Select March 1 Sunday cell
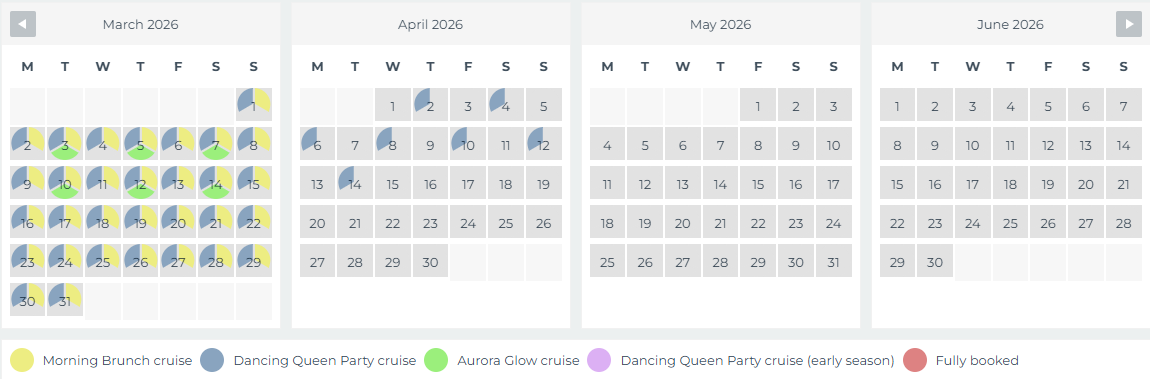Viewport: 1150px width, 379px height. 254,105
